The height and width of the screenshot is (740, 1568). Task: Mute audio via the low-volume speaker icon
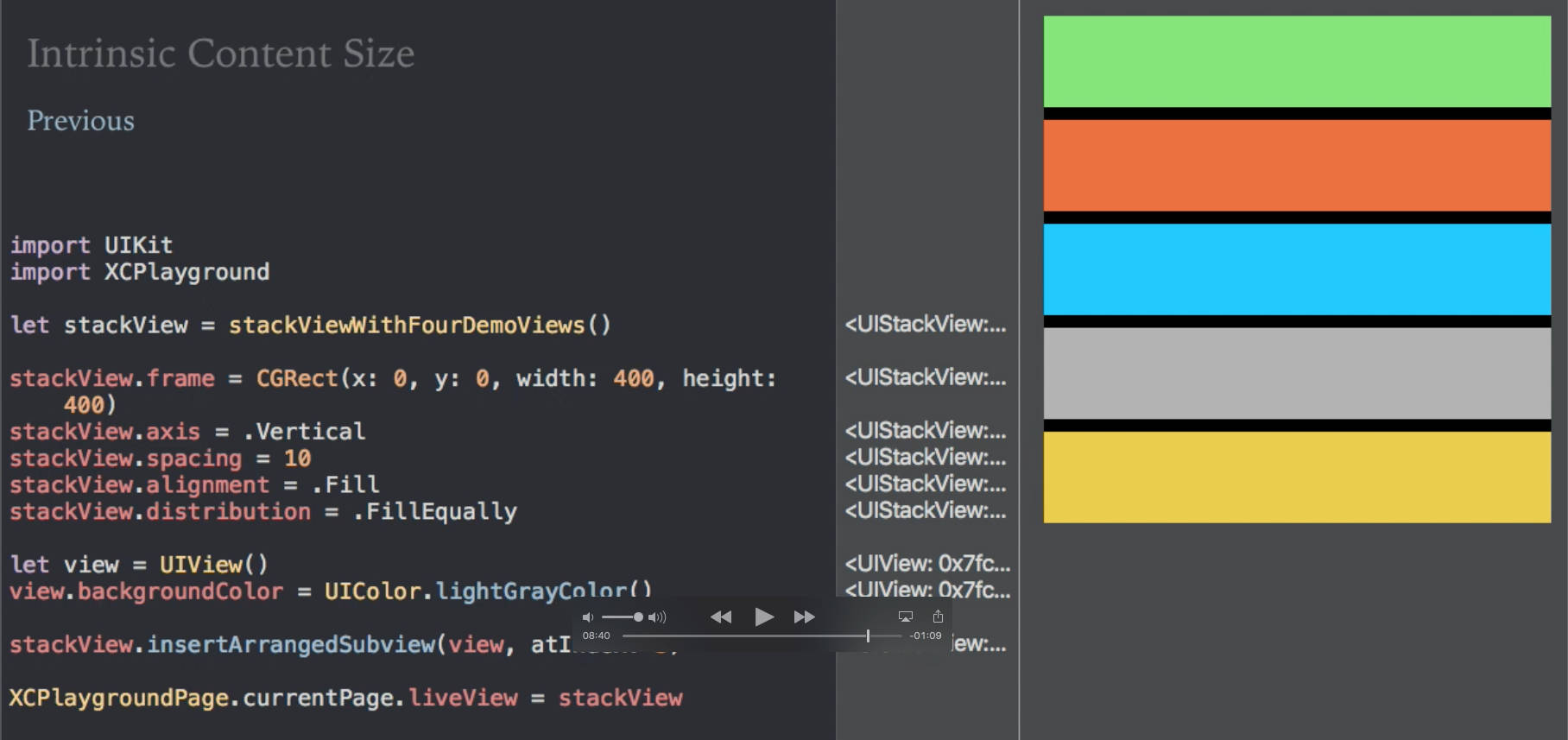pyautogui.click(x=588, y=617)
